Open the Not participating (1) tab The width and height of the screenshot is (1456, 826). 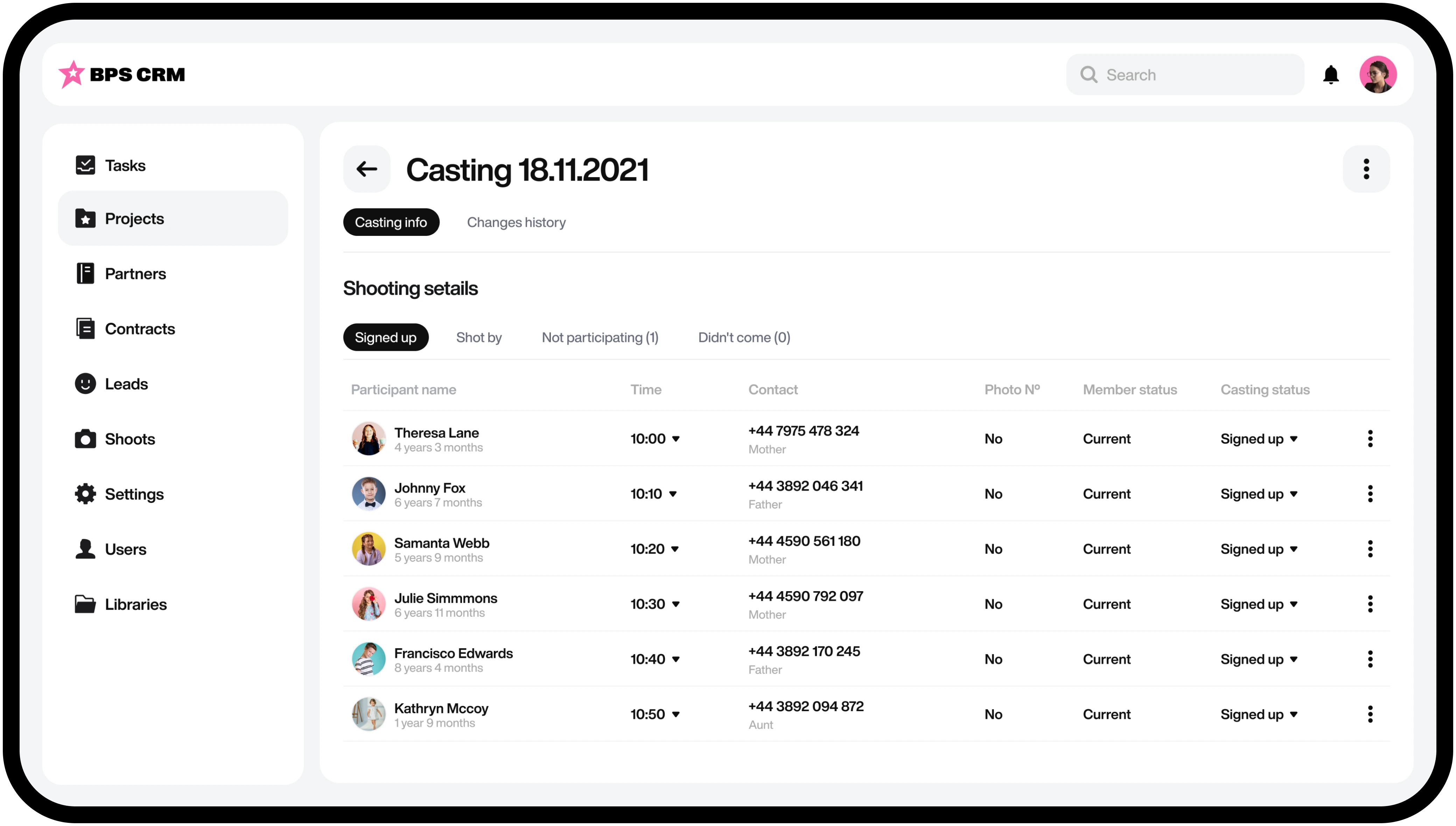(600, 337)
